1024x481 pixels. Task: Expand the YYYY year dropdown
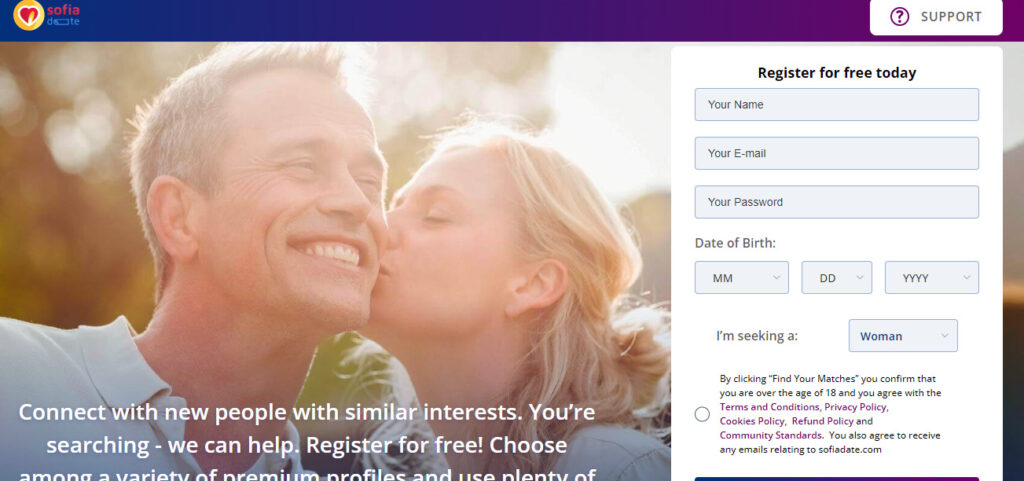click(932, 278)
